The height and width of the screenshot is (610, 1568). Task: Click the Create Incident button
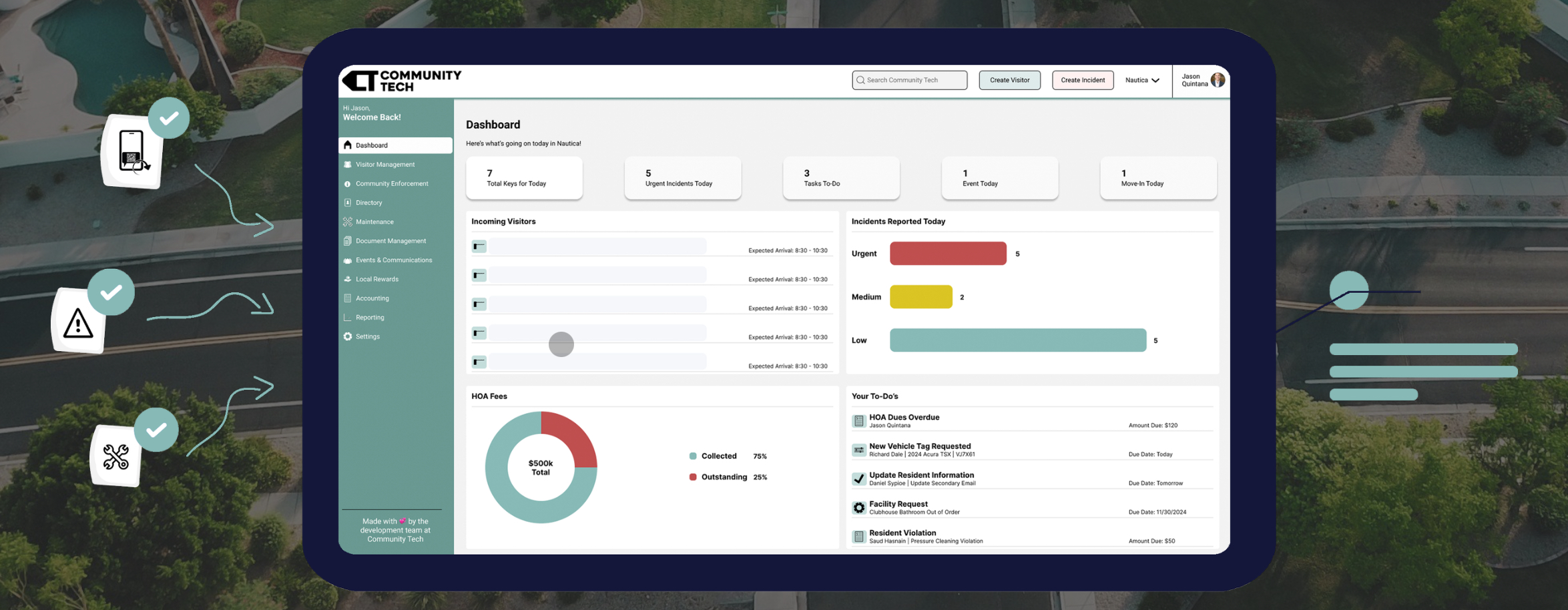(x=1082, y=80)
